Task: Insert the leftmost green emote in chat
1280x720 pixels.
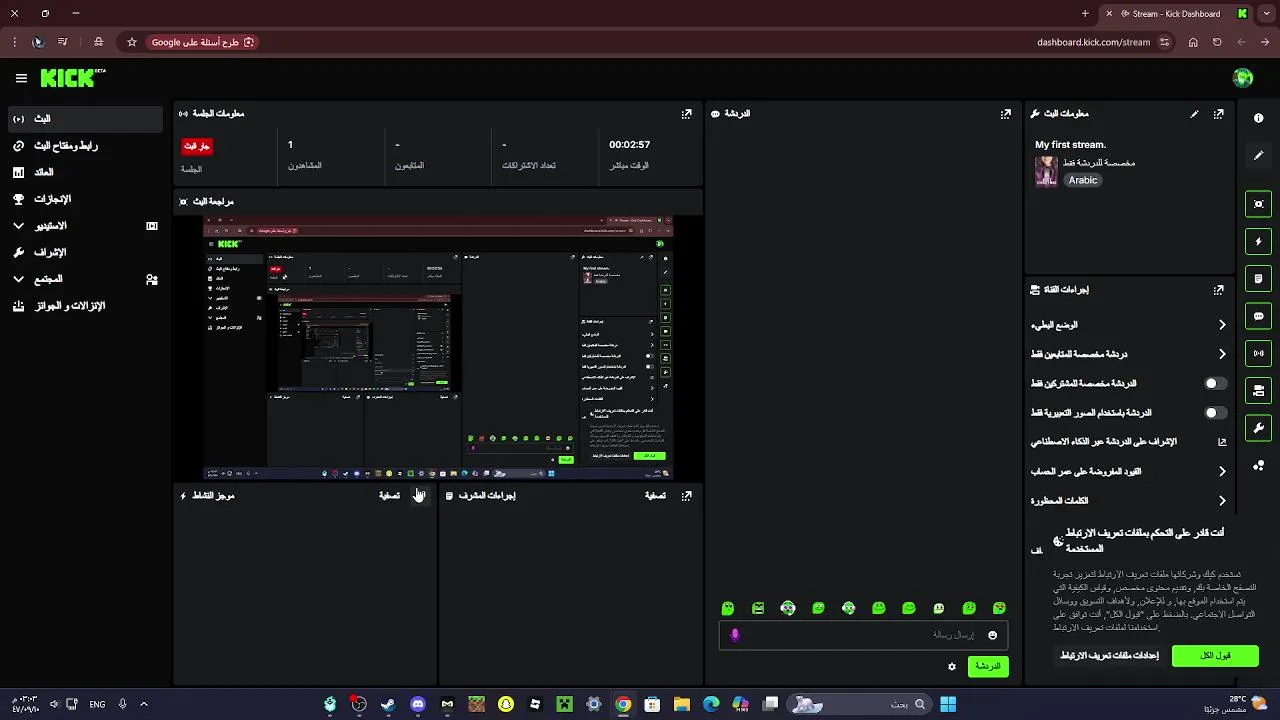Action: tap(728, 608)
